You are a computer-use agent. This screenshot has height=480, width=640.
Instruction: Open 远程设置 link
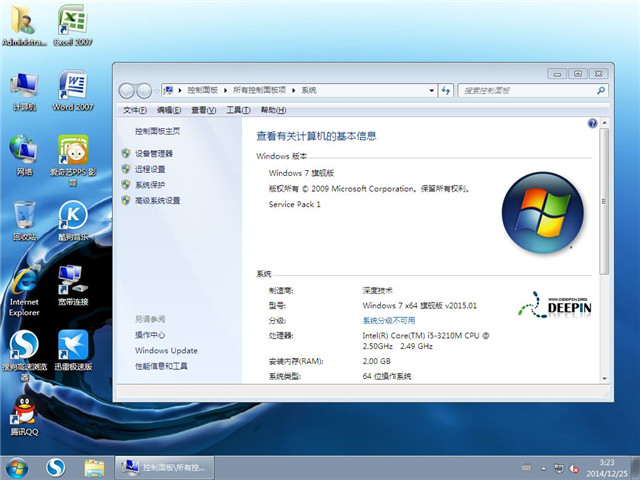[150, 169]
